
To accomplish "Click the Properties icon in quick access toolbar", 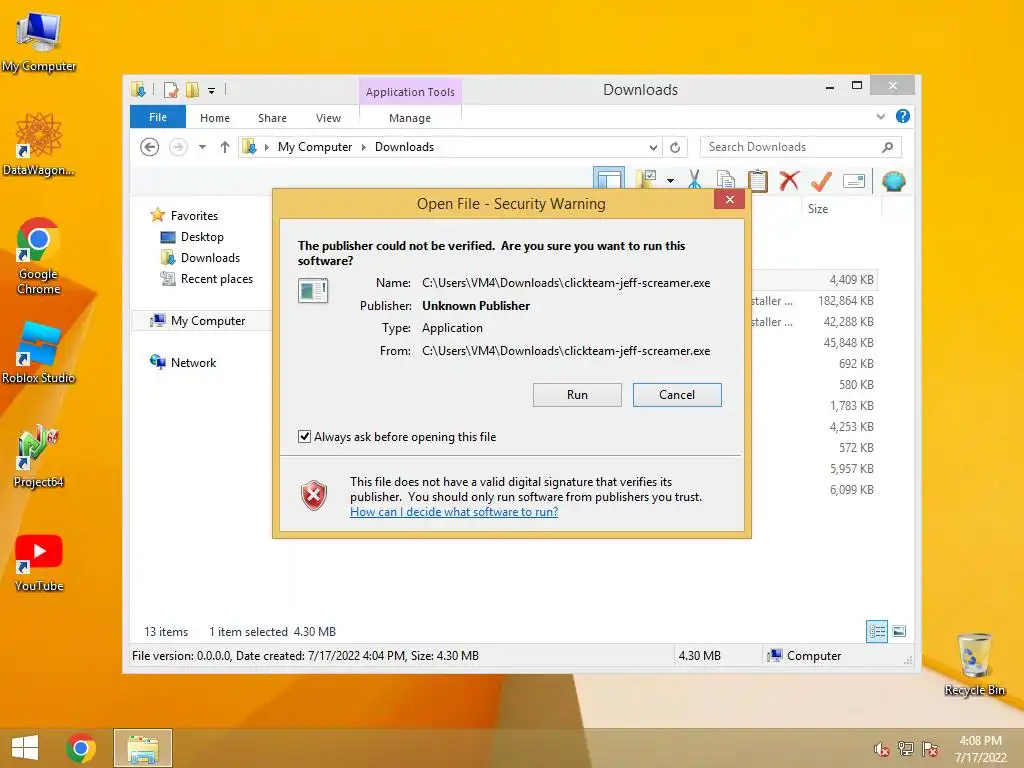I will pos(171,89).
